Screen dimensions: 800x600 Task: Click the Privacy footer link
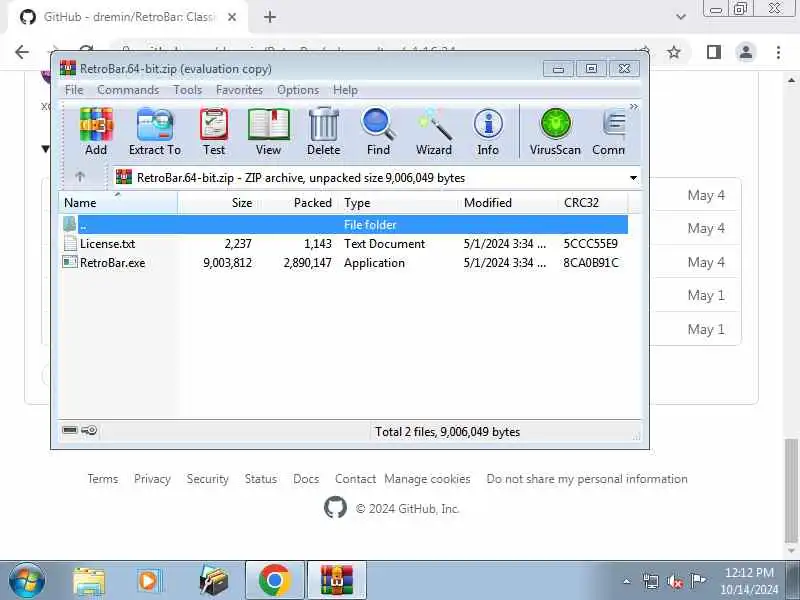pos(152,479)
